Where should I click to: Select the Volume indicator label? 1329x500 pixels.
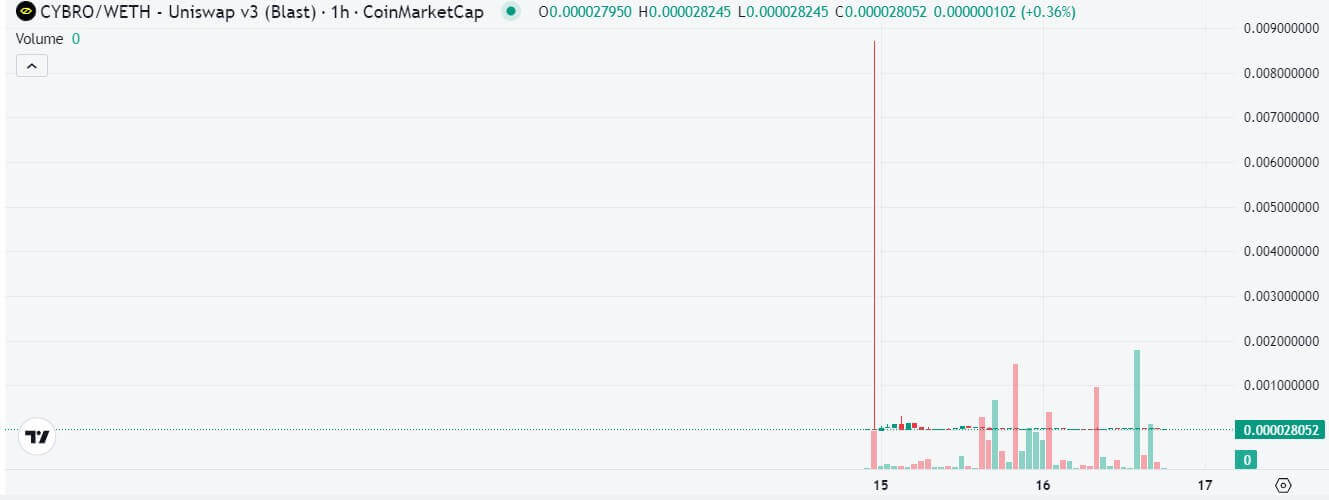40,39
